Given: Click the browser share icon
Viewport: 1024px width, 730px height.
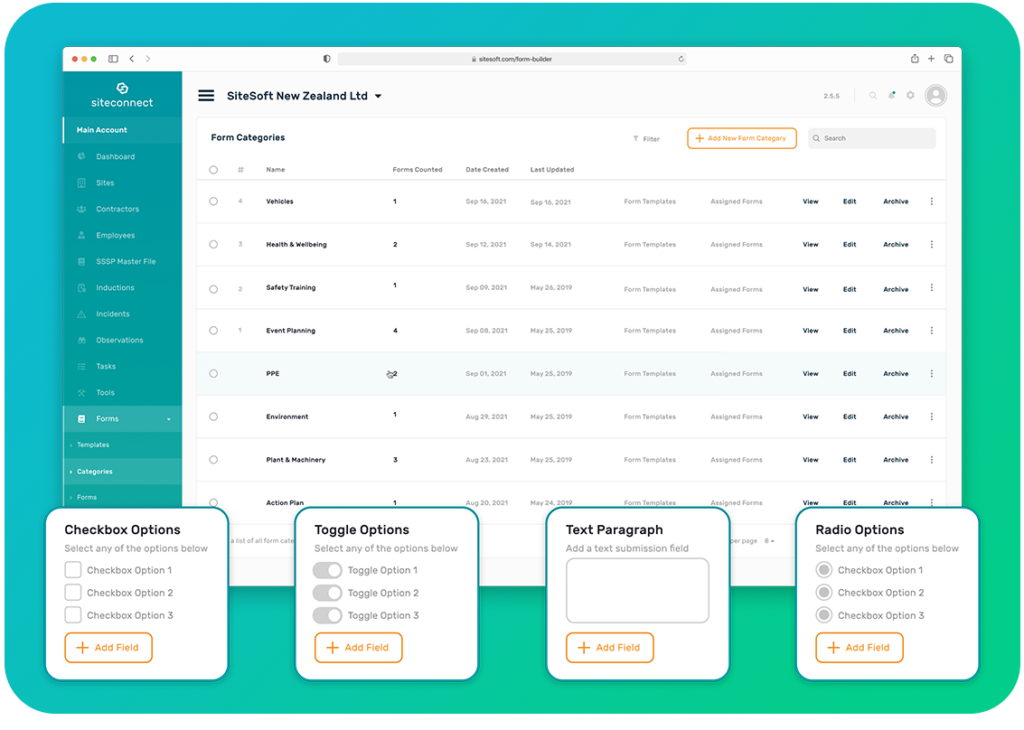Looking at the screenshot, I should click(x=914, y=59).
